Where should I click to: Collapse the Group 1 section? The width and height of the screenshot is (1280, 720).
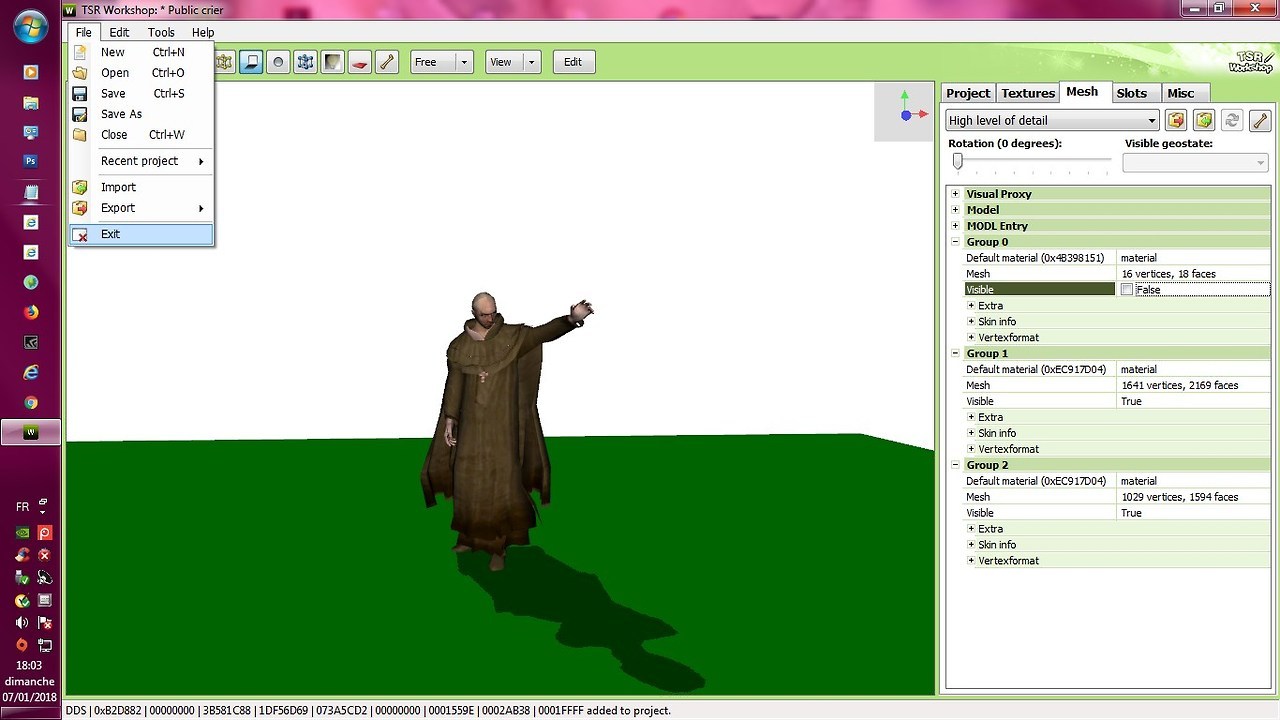(955, 353)
